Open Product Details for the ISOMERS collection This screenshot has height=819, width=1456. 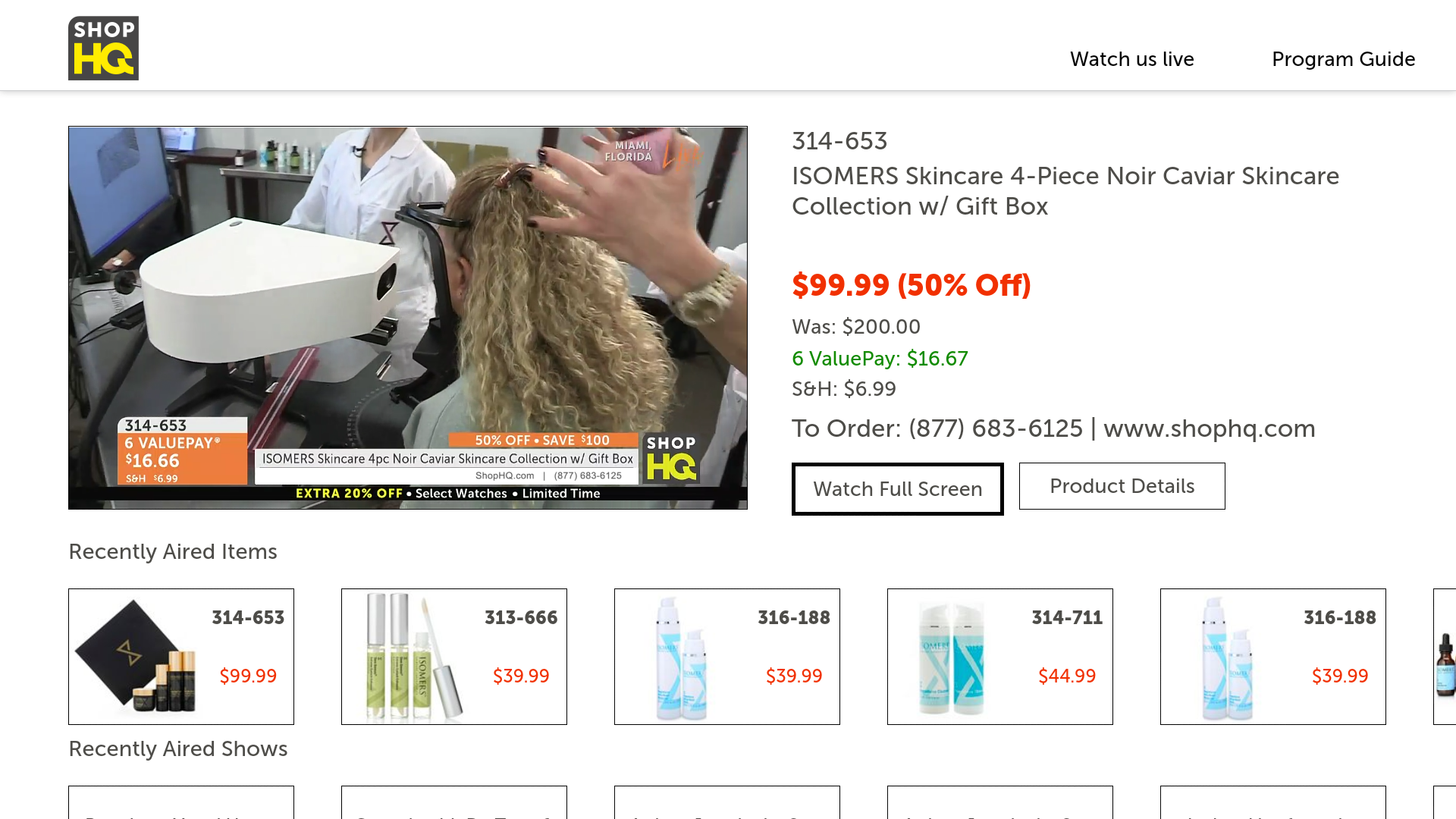coord(1122,486)
